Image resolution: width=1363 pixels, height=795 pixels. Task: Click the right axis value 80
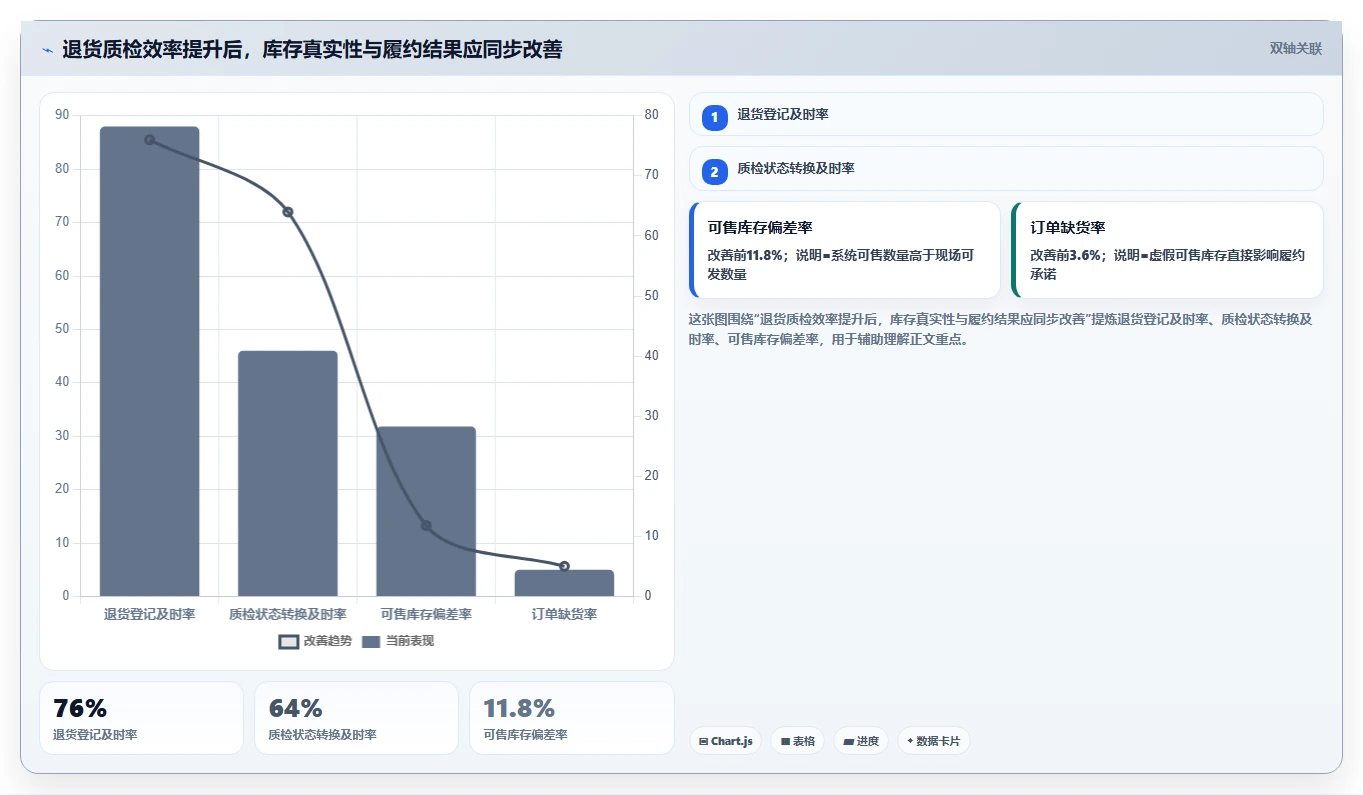[x=652, y=115]
